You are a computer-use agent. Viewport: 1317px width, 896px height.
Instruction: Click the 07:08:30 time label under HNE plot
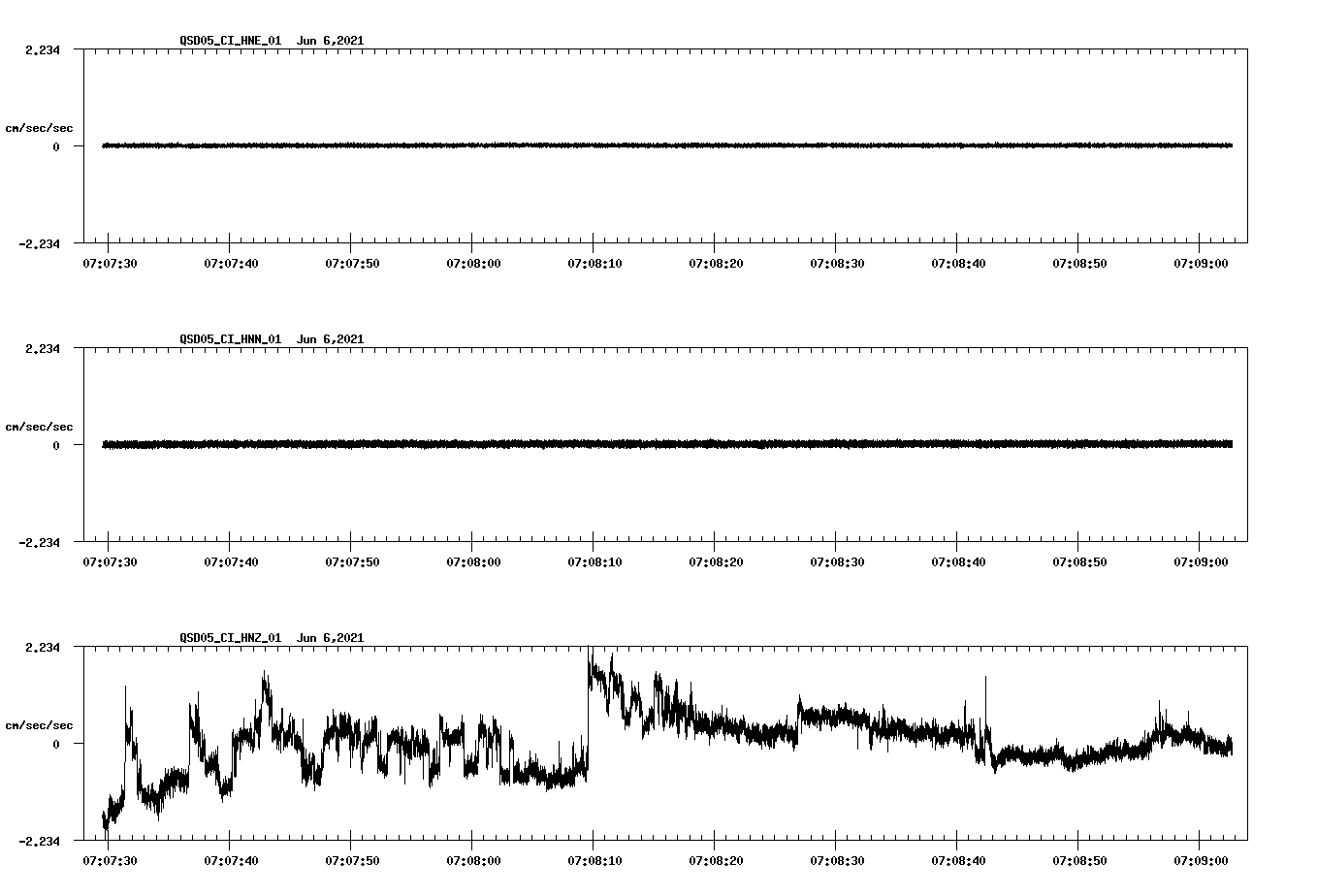[837, 264]
